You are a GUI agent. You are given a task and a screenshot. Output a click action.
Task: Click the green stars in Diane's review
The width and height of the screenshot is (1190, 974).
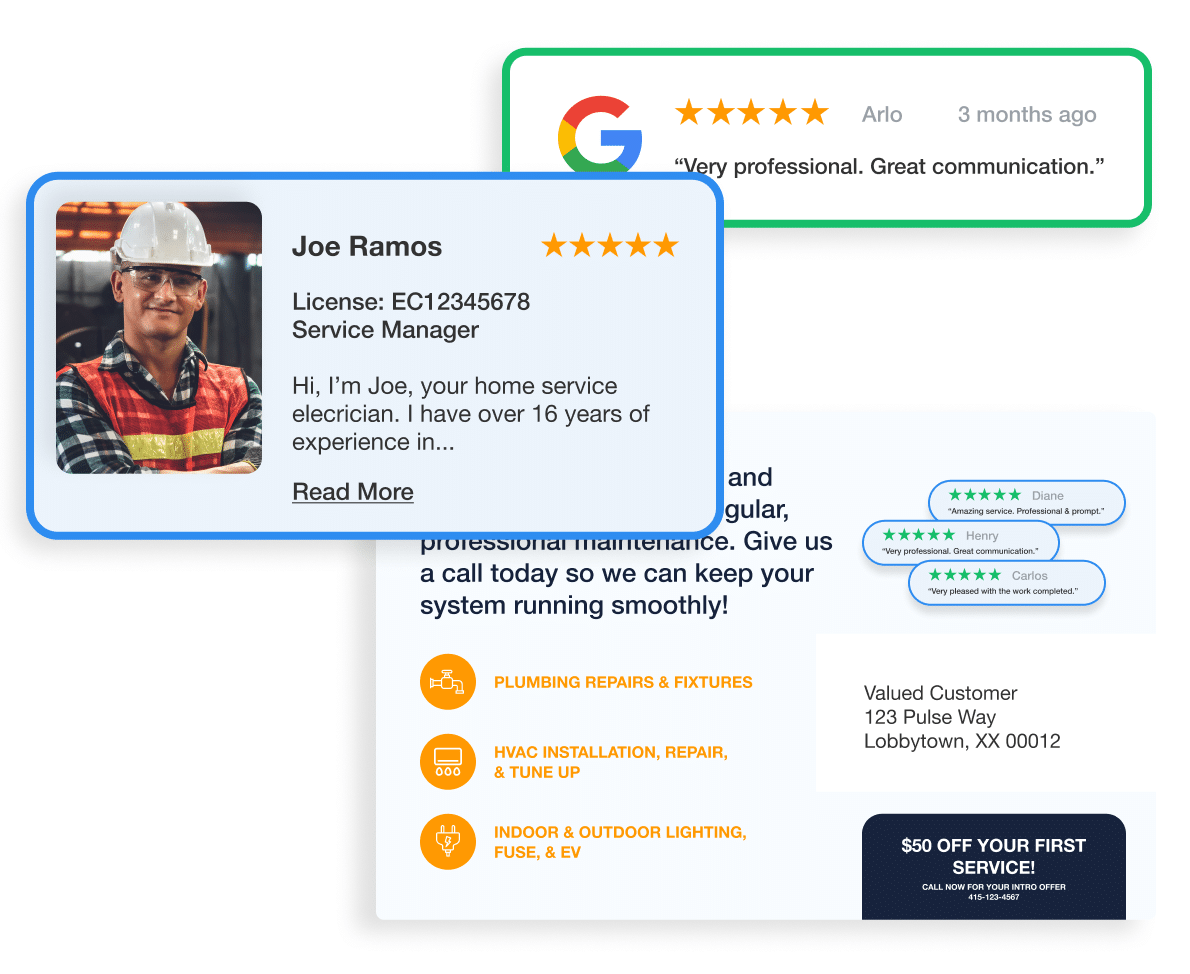(984, 495)
